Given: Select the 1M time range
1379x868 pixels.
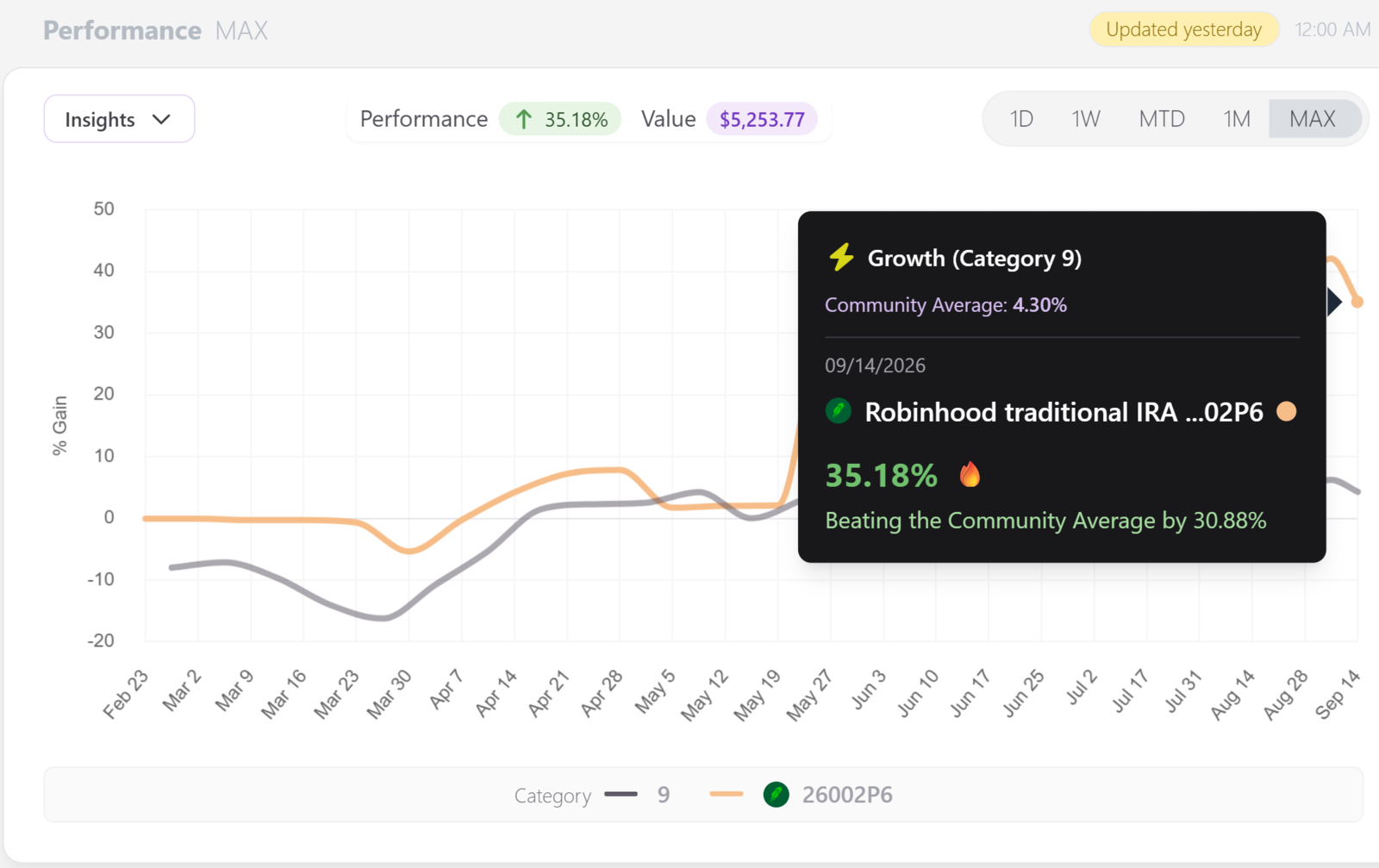Looking at the screenshot, I should point(1237,119).
